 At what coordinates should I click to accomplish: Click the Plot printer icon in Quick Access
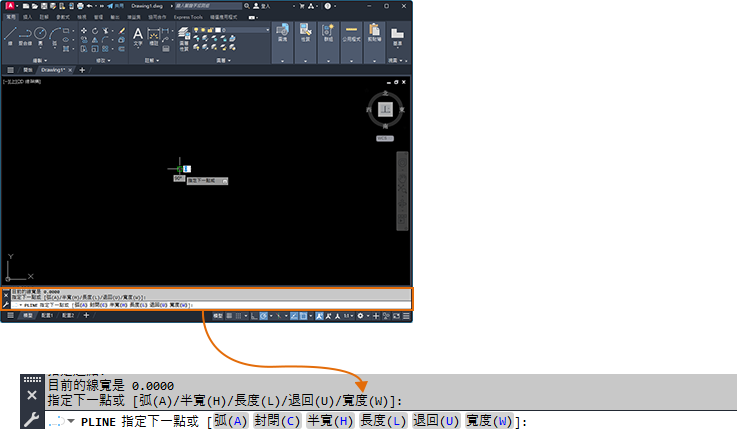coord(80,6)
